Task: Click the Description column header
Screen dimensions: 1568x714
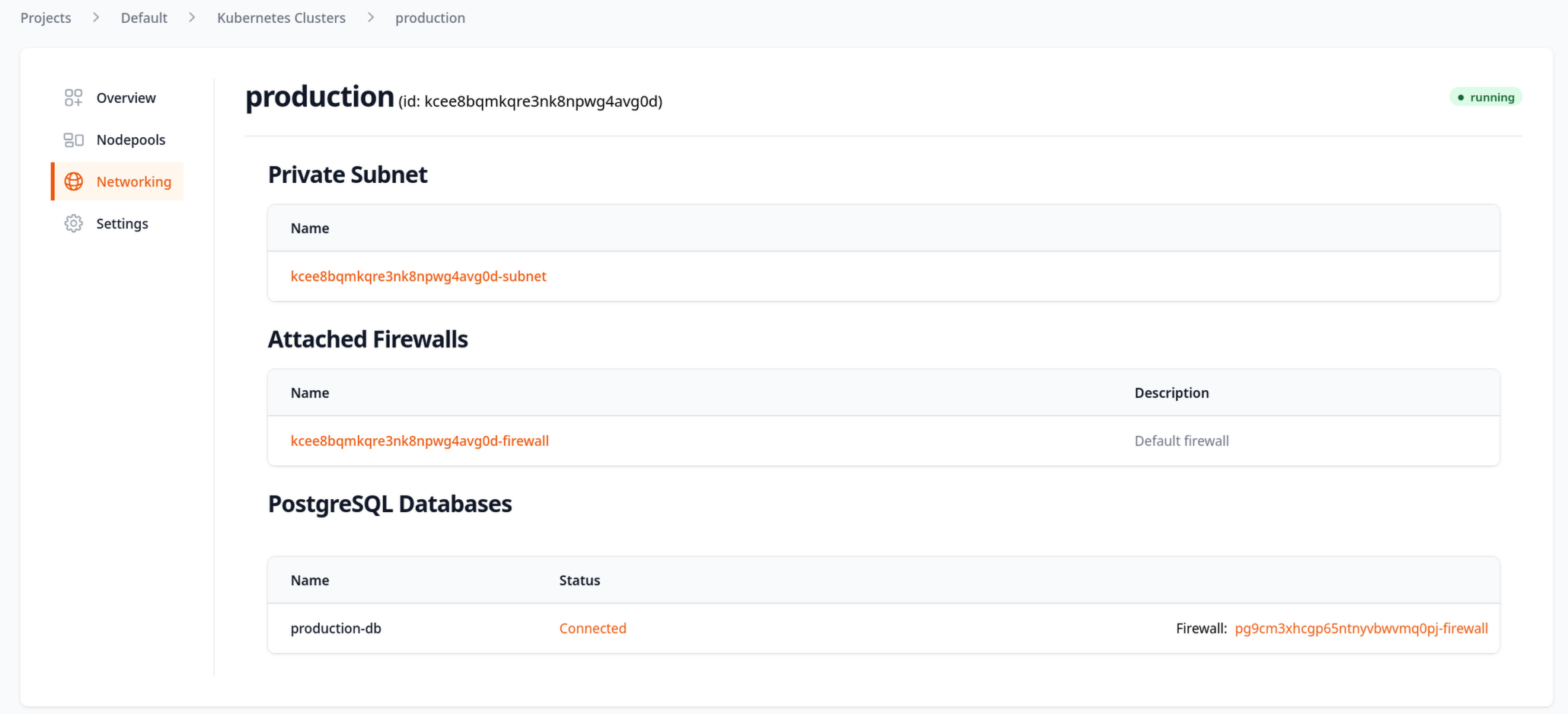Action: [x=1171, y=392]
